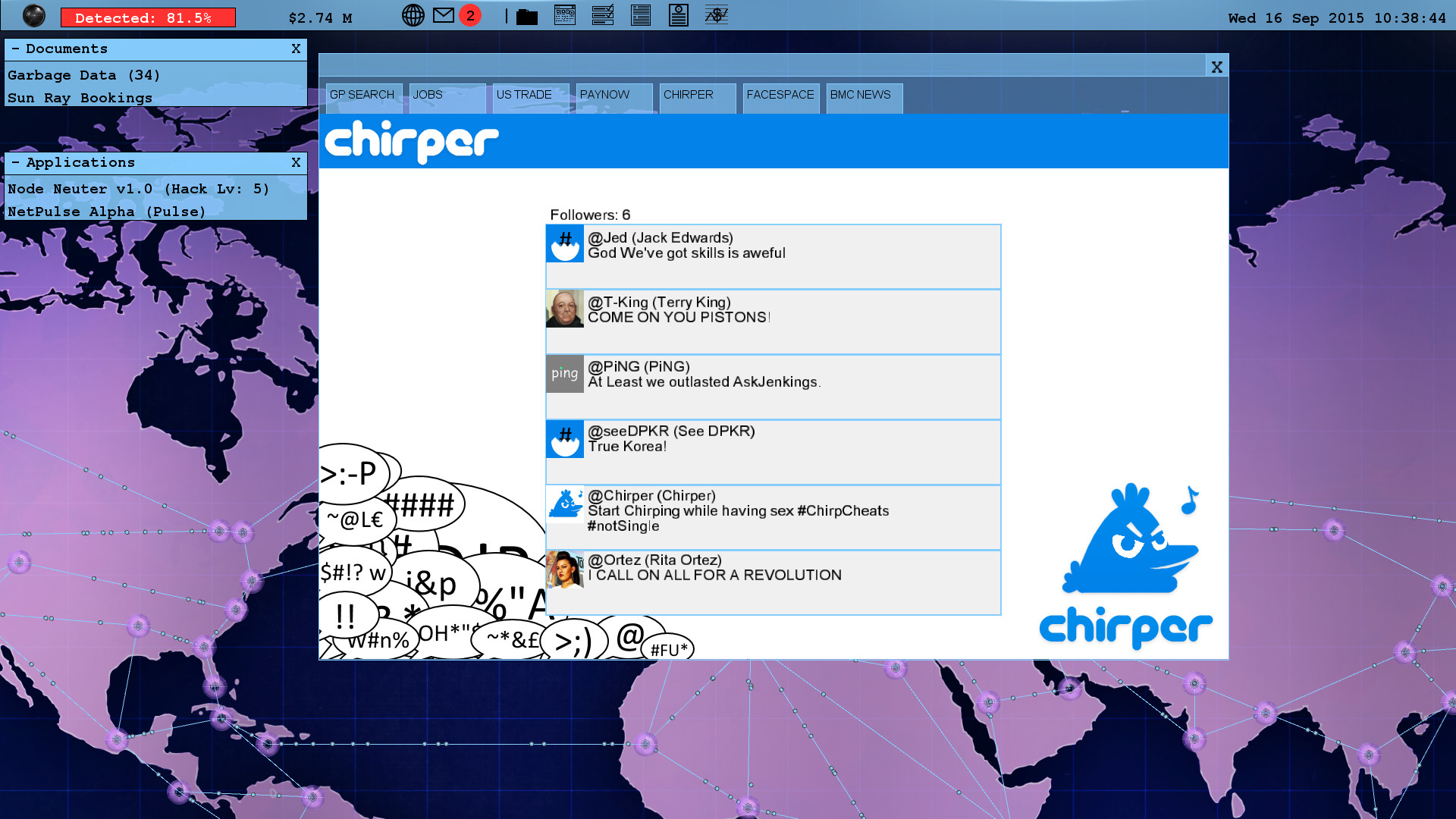Open the hacking software window icon
The width and height of the screenshot is (1456, 819).
565,14
